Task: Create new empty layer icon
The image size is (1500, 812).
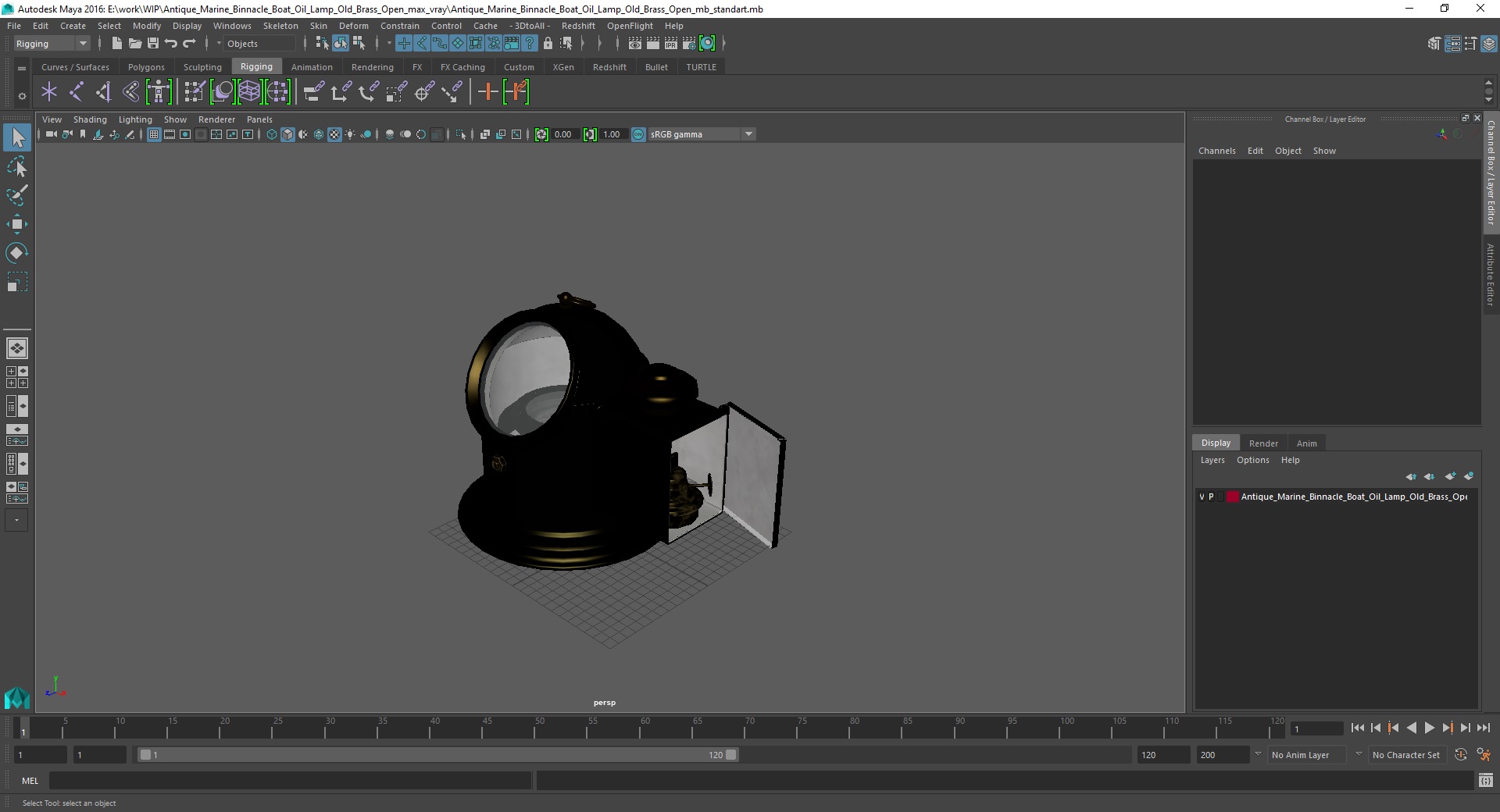Action: (1450, 476)
